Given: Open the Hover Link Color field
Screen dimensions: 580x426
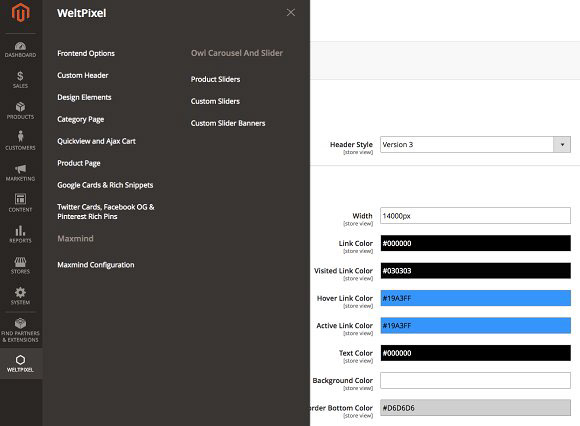Looking at the screenshot, I should tap(475, 298).
